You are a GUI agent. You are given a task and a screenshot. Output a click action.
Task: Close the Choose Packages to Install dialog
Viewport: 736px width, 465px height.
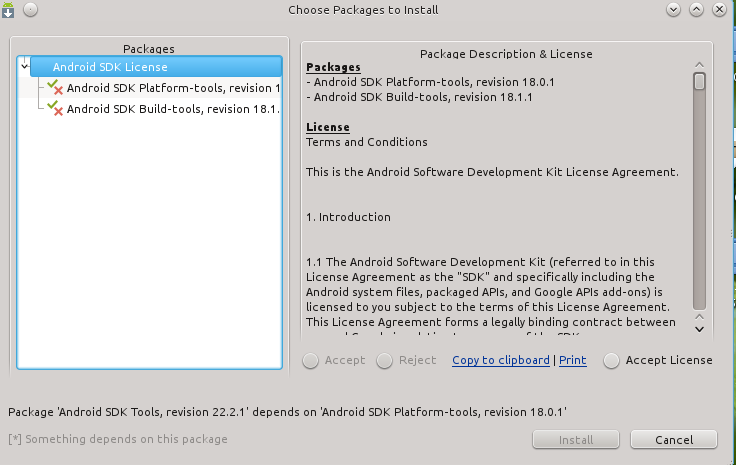click(x=718, y=10)
